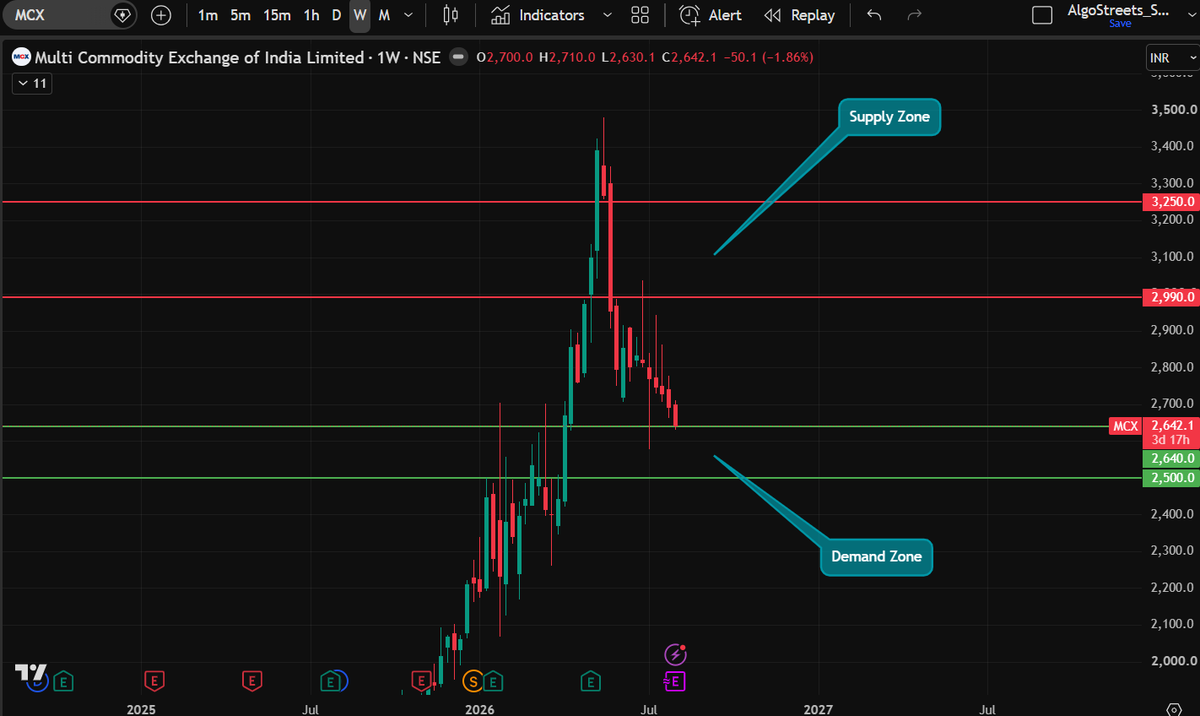
Task: Click the MCX last price tag
Action: (1126, 426)
